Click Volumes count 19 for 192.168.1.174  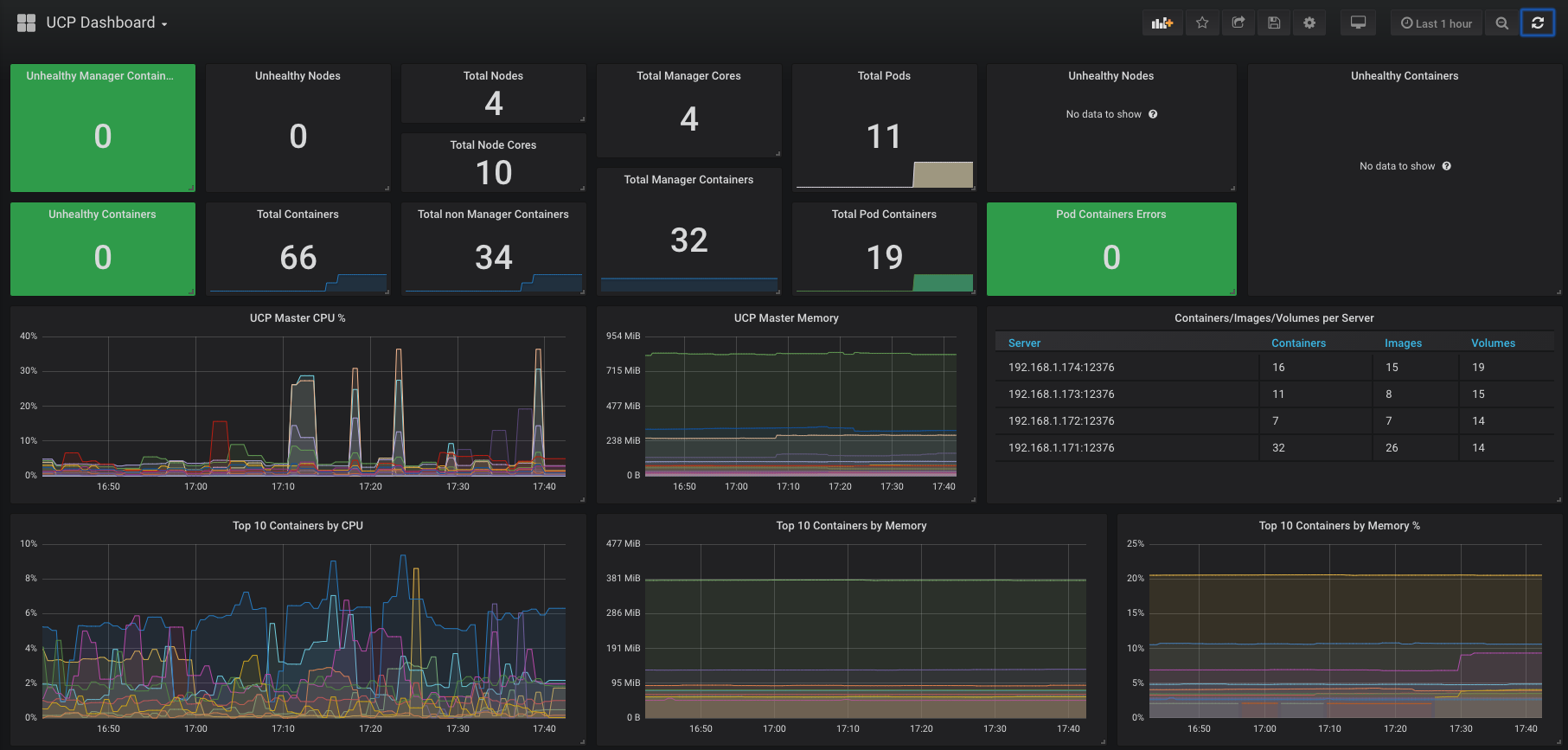[x=1478, y=368]
